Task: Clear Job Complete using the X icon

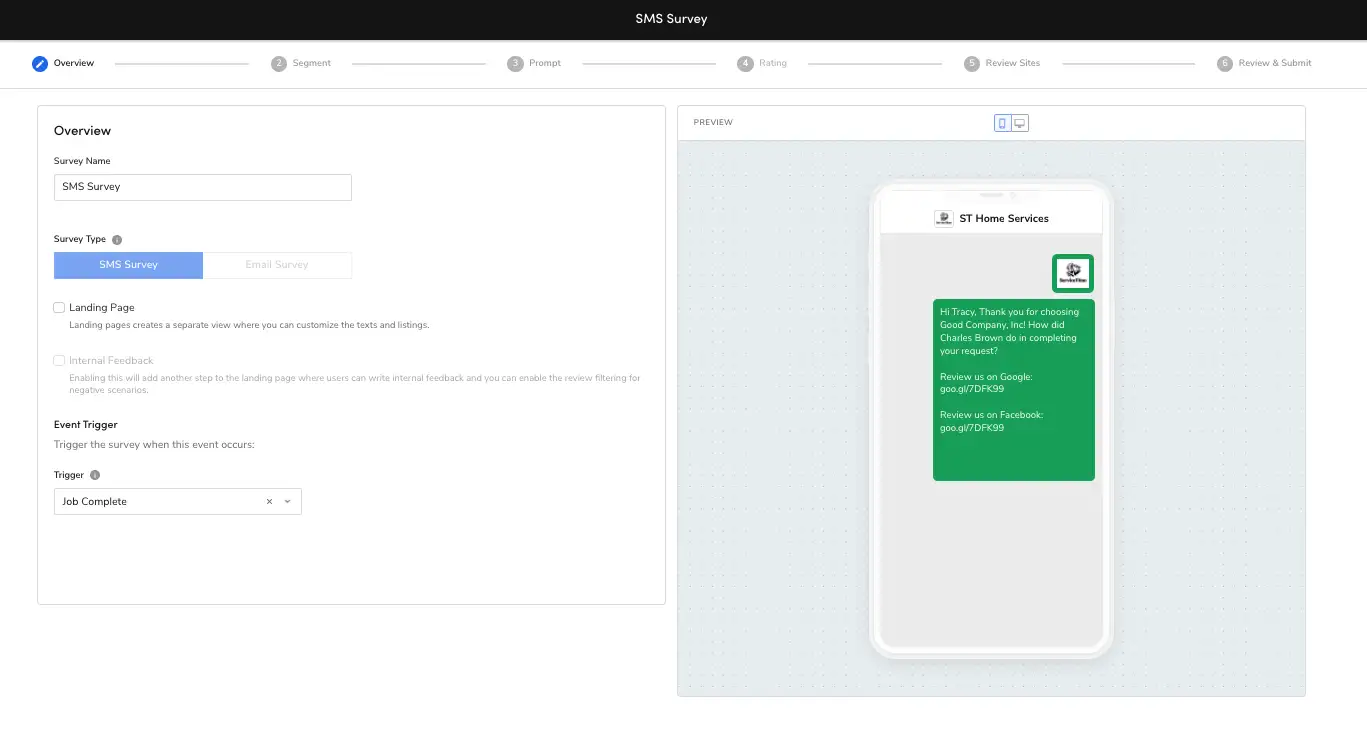Action: 268,501
